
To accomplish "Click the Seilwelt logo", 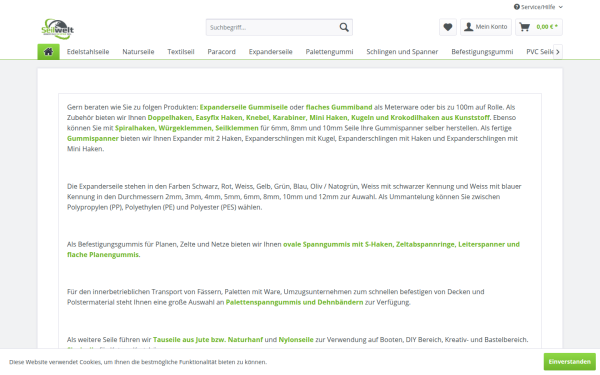I will tap(57, 29).
